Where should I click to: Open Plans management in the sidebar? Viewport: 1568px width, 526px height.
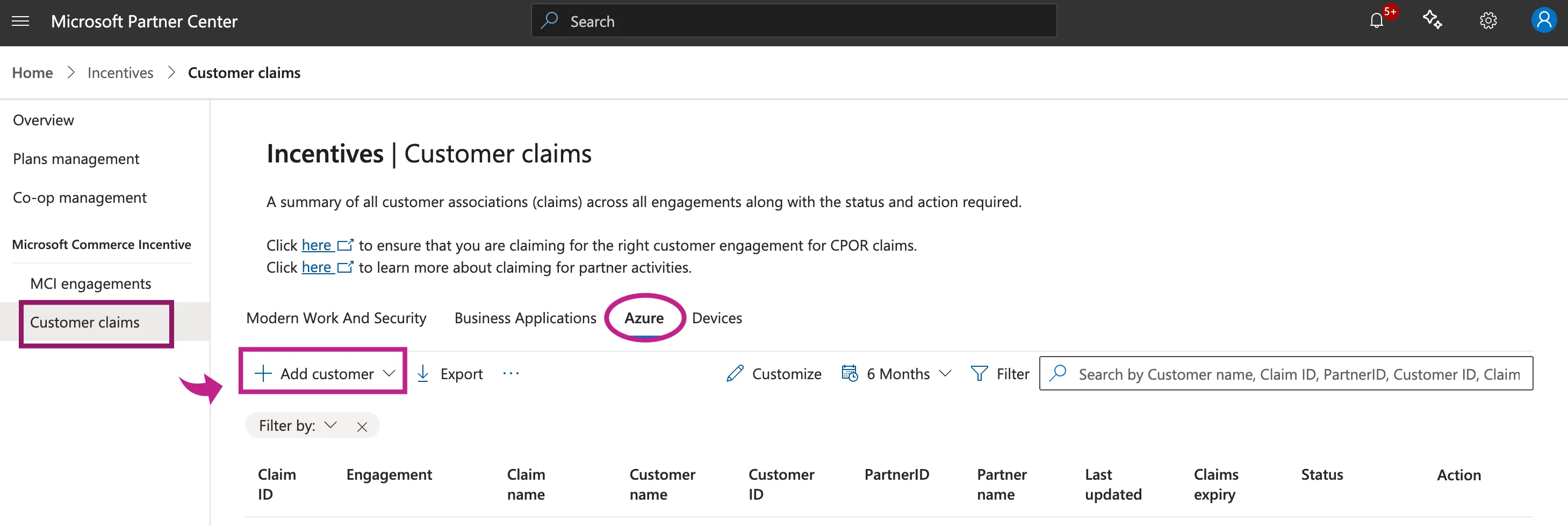76,159
